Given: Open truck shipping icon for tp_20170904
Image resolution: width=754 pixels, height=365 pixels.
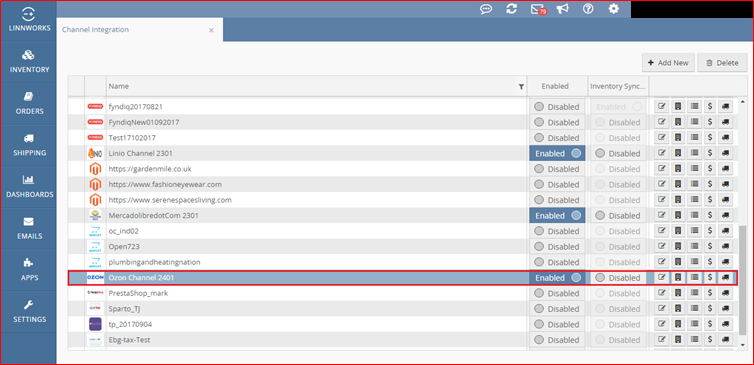Looking at the screenshot, I should click(726, 324).
